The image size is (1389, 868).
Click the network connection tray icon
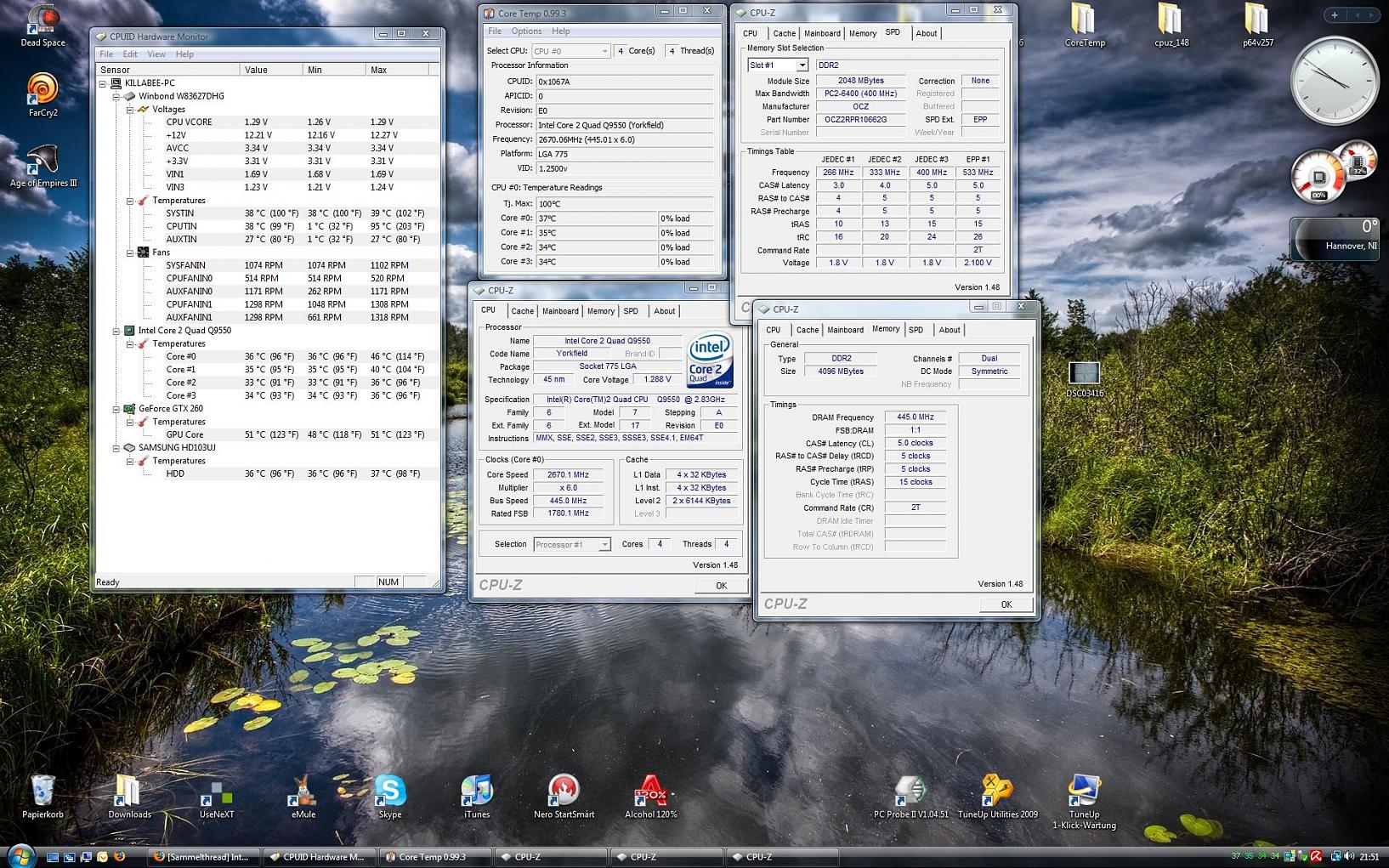1335,857
